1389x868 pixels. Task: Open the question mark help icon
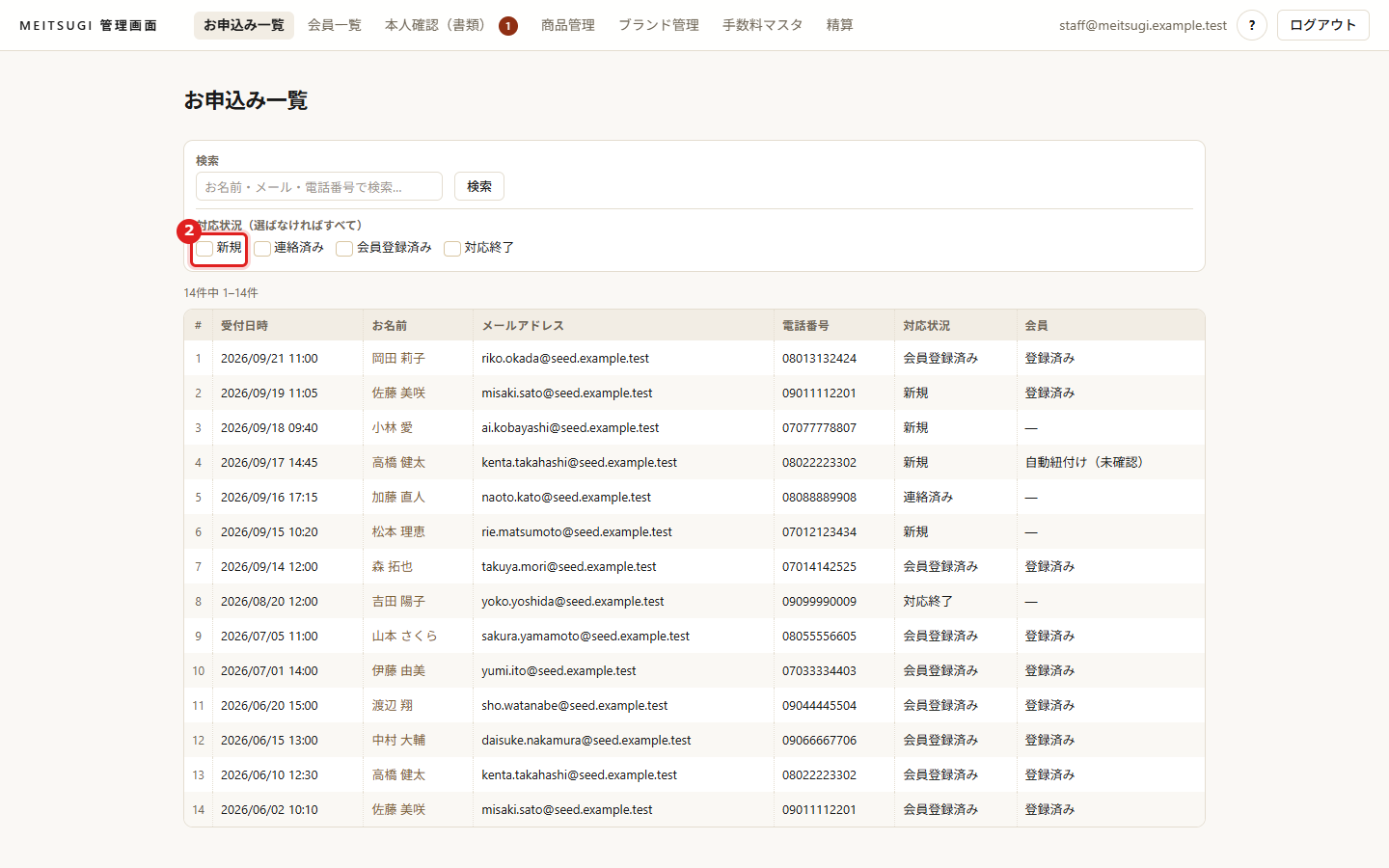(x=1252, y=25)
